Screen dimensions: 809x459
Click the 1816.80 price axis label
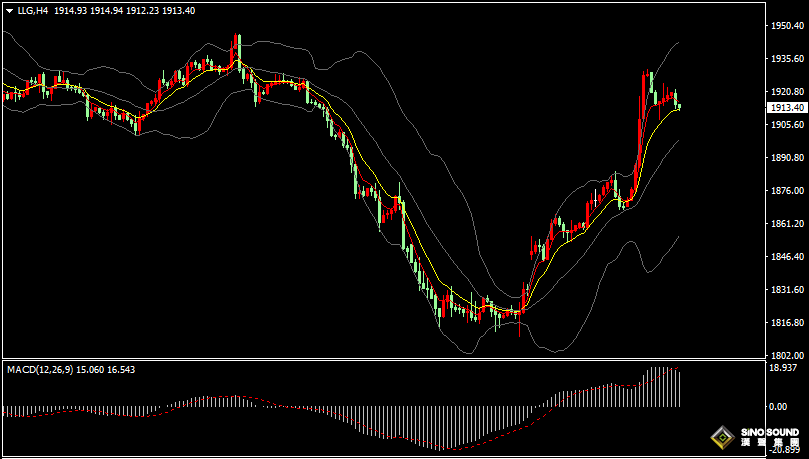click(787, 323)
